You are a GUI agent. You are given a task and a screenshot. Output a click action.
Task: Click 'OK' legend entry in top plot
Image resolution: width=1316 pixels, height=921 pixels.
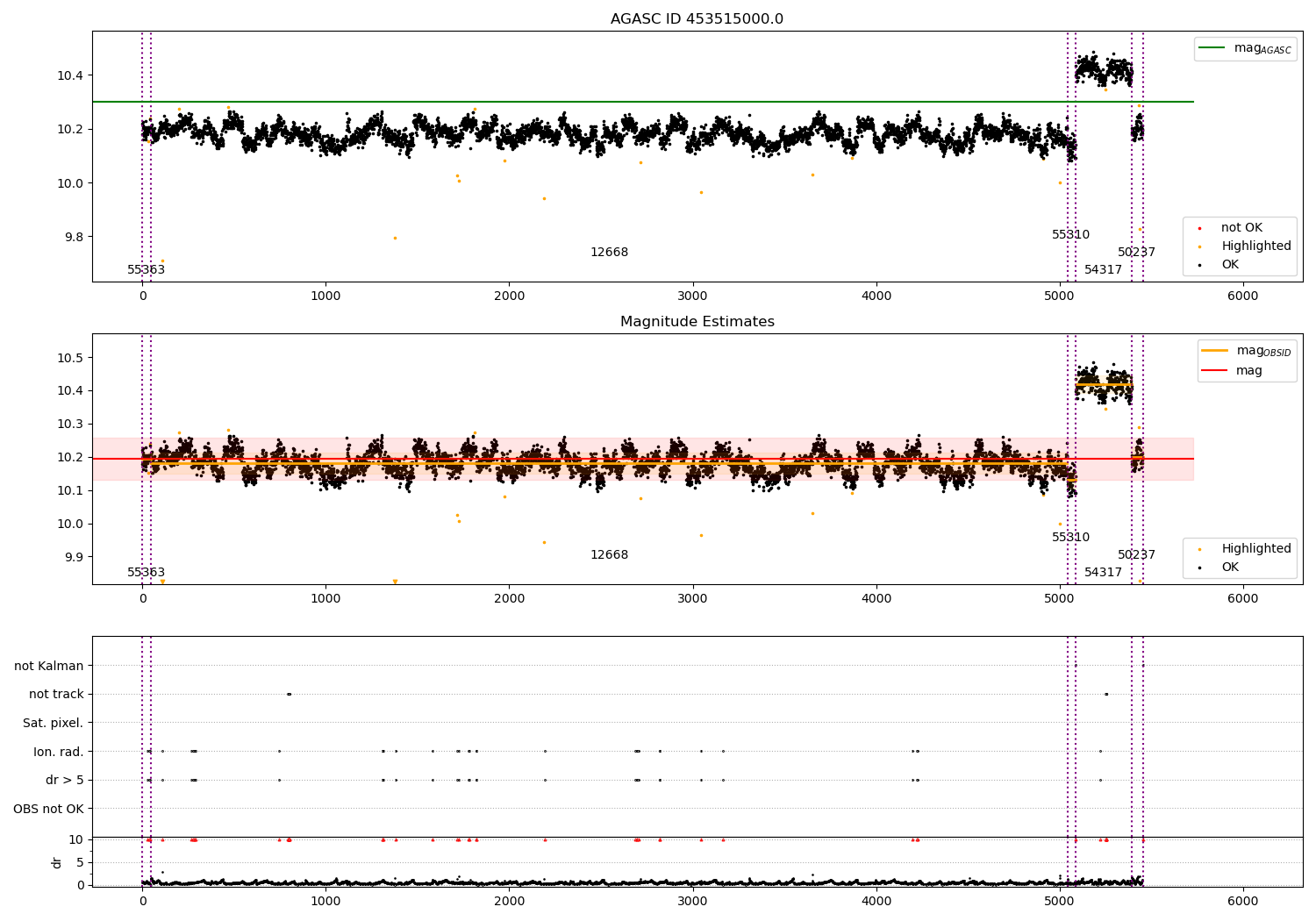click(x=1230, y=265)
